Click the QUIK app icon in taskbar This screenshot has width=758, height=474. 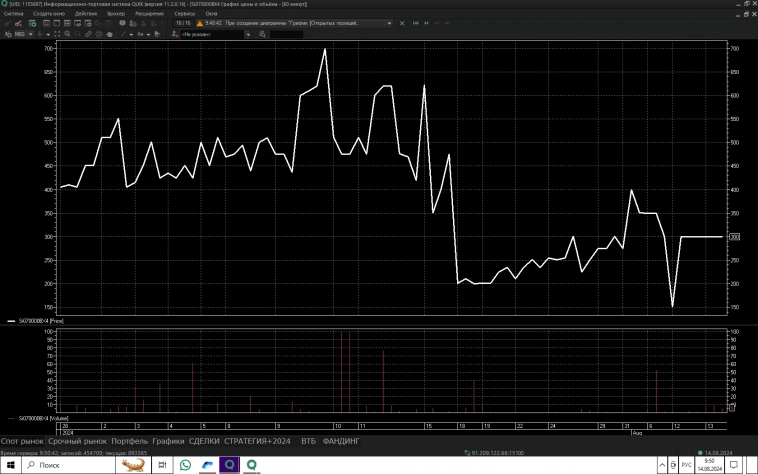pos(230,465)
